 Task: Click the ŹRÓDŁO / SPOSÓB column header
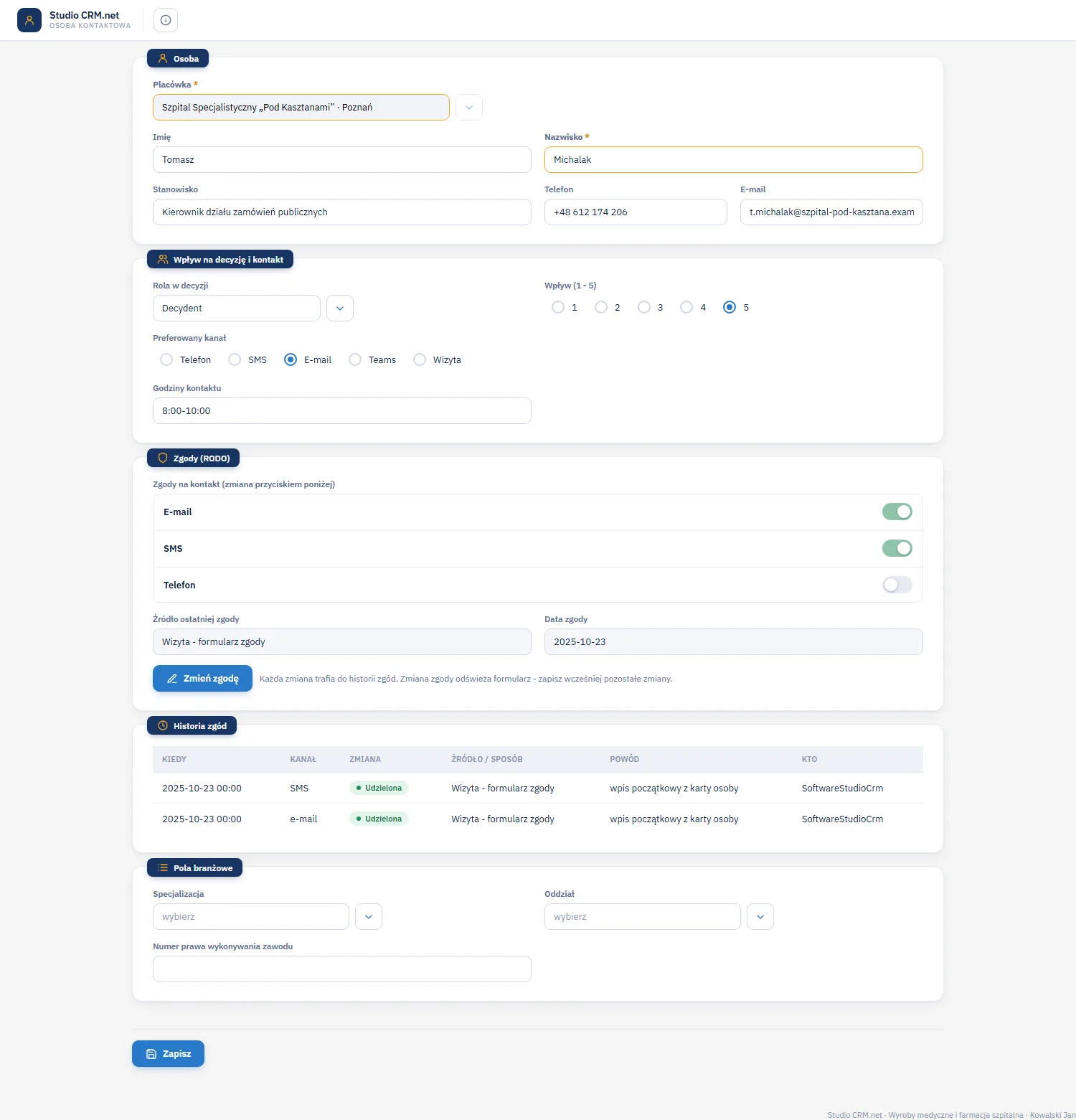(x=487, y=759)
